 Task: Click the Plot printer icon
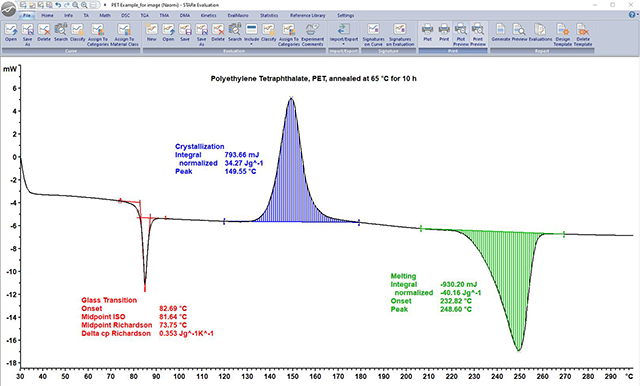coord(427,33)
